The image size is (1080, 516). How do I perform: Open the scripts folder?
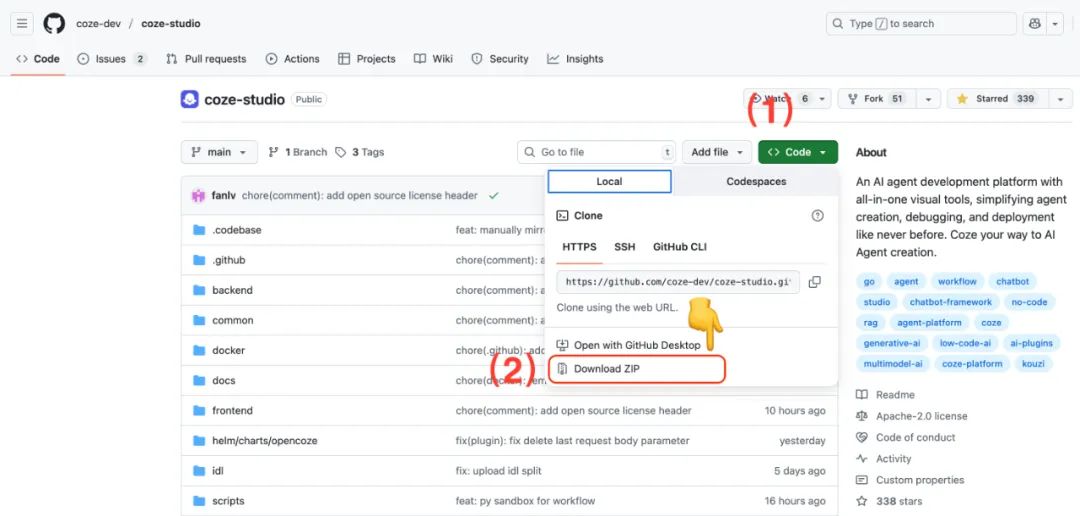point(228,501)
